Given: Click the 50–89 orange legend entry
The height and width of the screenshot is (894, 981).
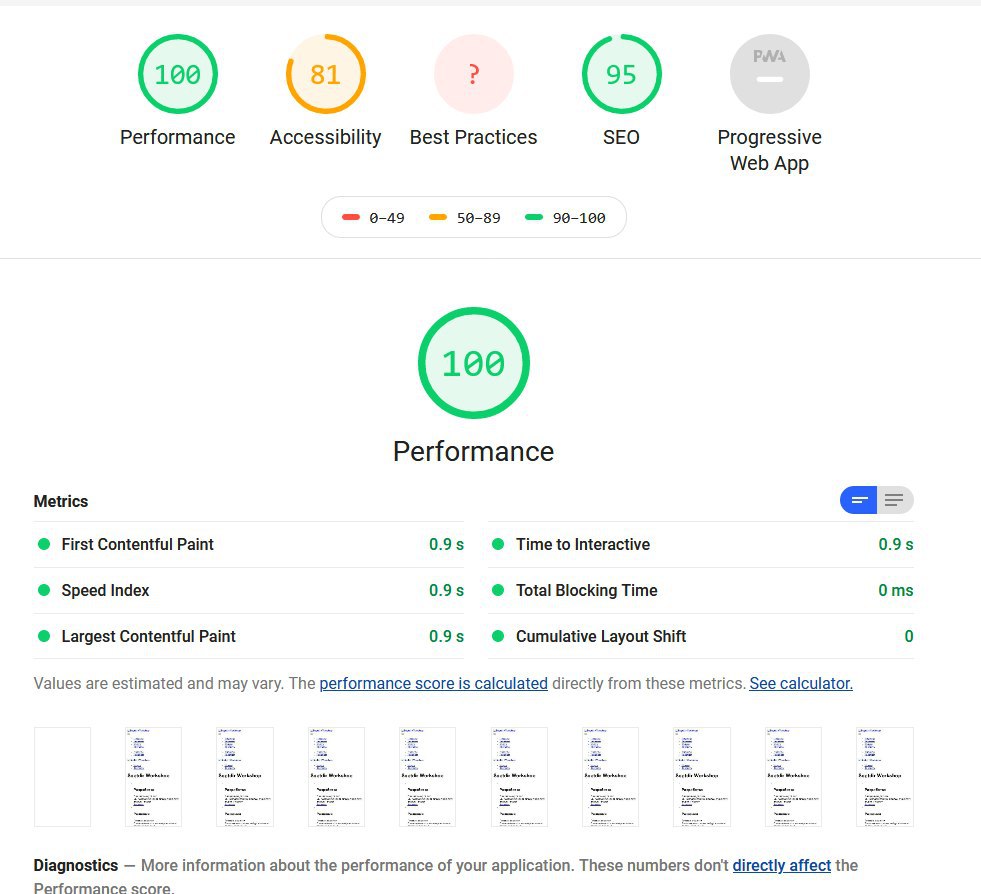Looking at the screenshot, I should pyautogui.click(x=464, y=218).
